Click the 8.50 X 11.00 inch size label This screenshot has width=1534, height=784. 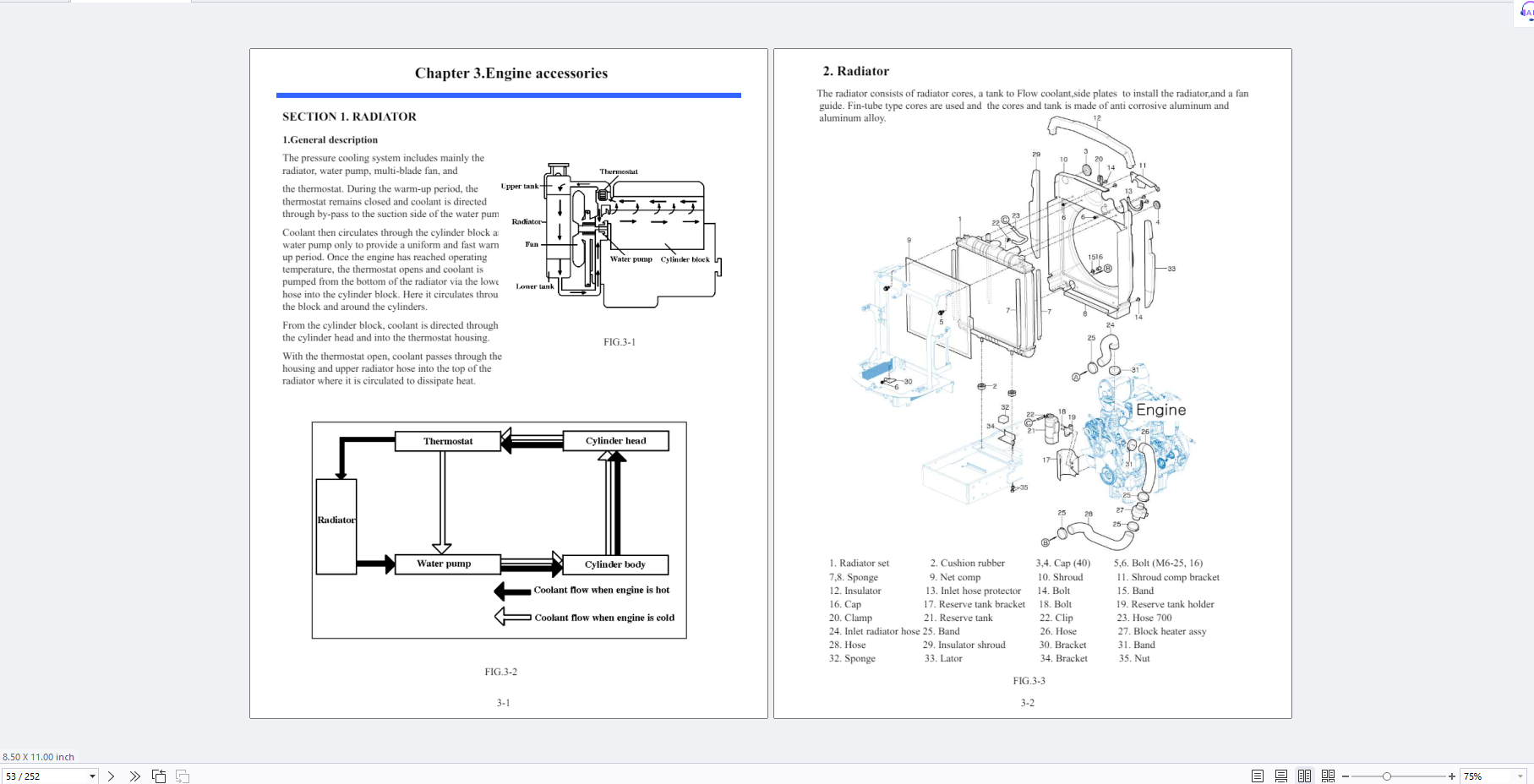pos(39,757)
